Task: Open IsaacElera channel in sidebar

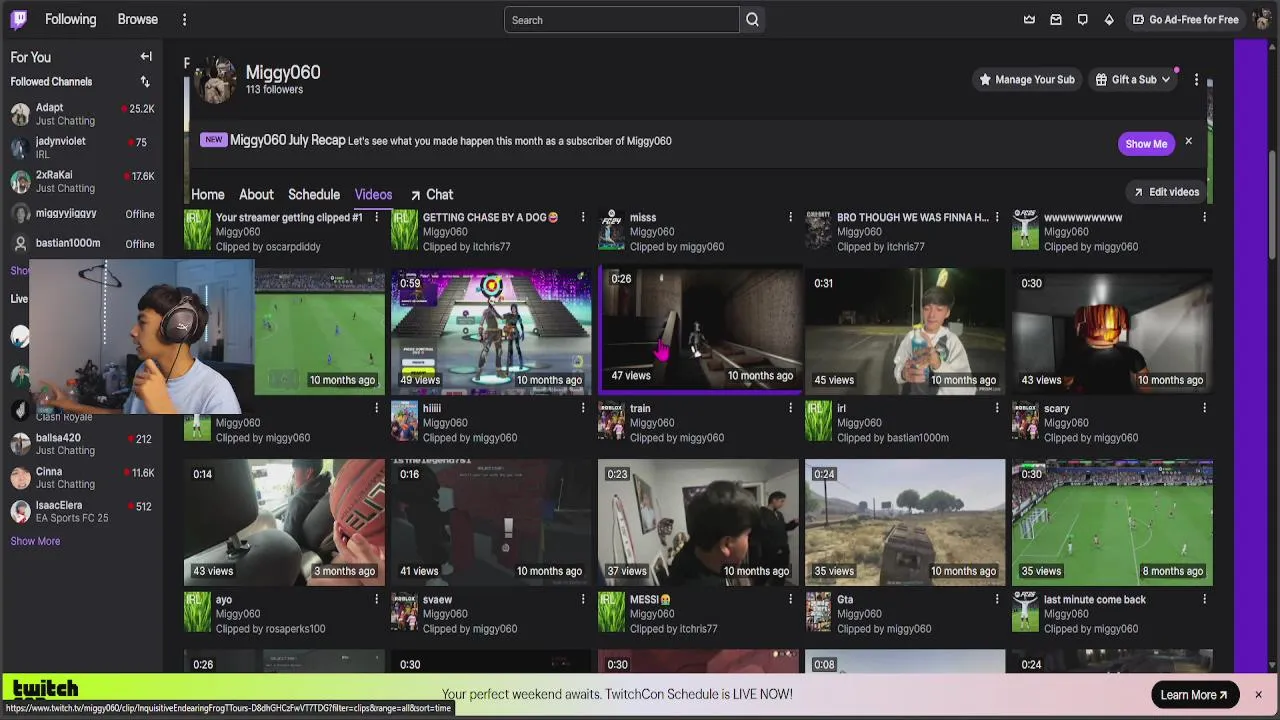Action: (x=82, y=511)
